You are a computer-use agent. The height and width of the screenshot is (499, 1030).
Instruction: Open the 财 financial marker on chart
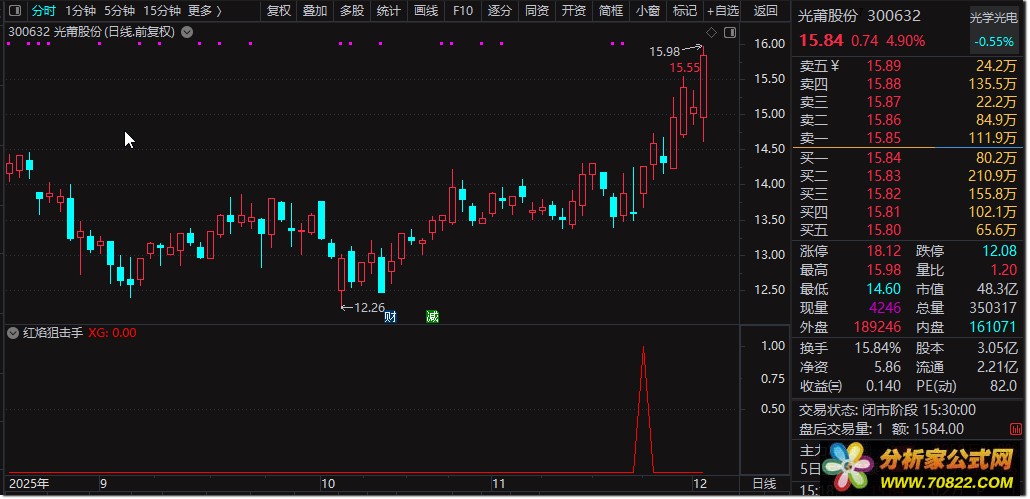[x=390, y=316]
